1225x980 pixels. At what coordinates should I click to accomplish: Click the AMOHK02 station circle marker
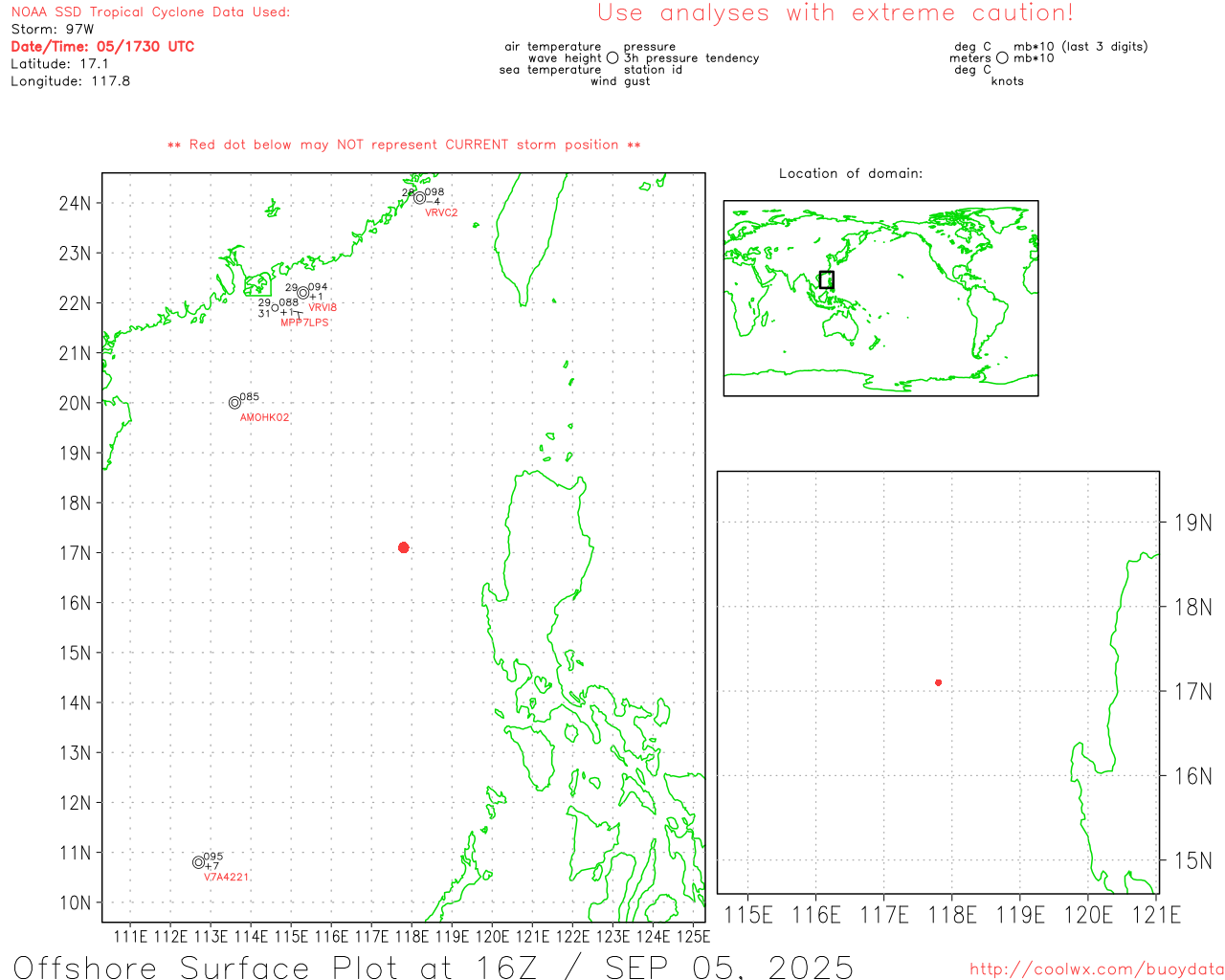(x=234, y=403)
